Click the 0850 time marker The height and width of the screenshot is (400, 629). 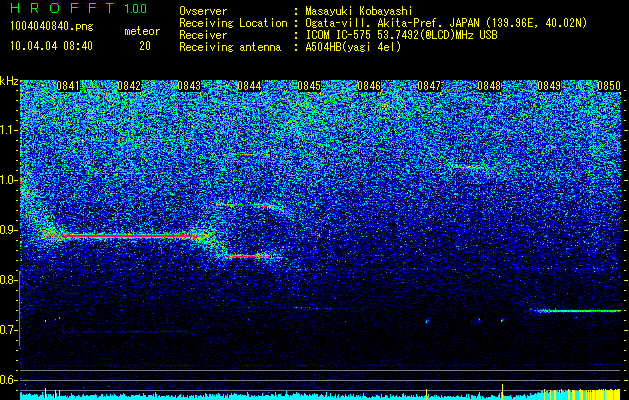[x=609, y=86]
